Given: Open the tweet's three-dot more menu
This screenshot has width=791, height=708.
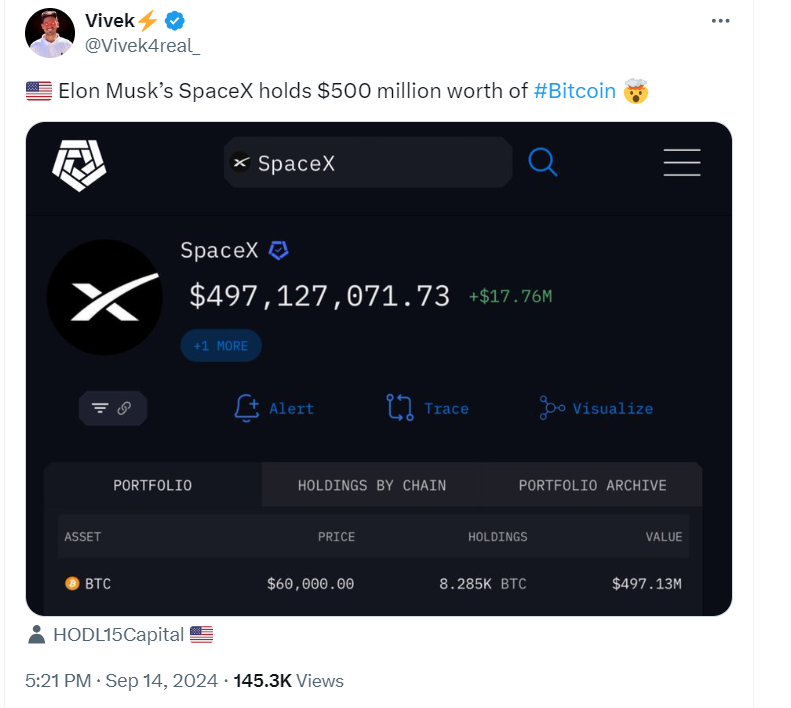Looking at the screenshot, I should 719,21.
